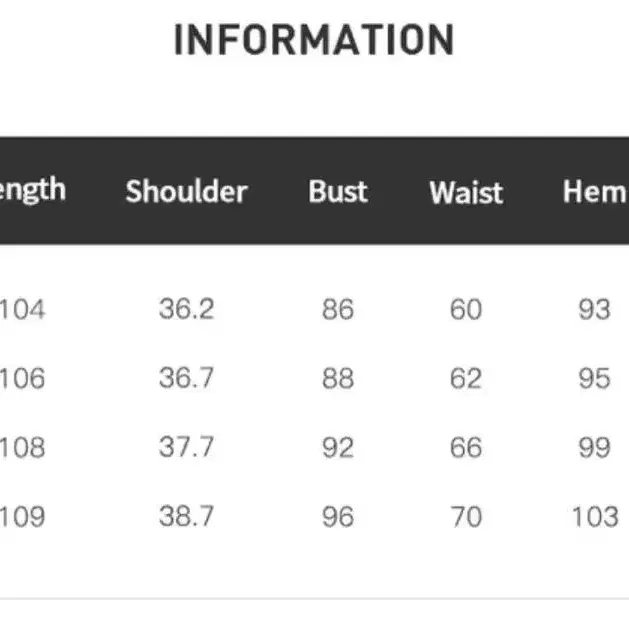The width and height of the screenshot is (629, 629).
Task: Click waist measurement 62
Action: (466, 378)
